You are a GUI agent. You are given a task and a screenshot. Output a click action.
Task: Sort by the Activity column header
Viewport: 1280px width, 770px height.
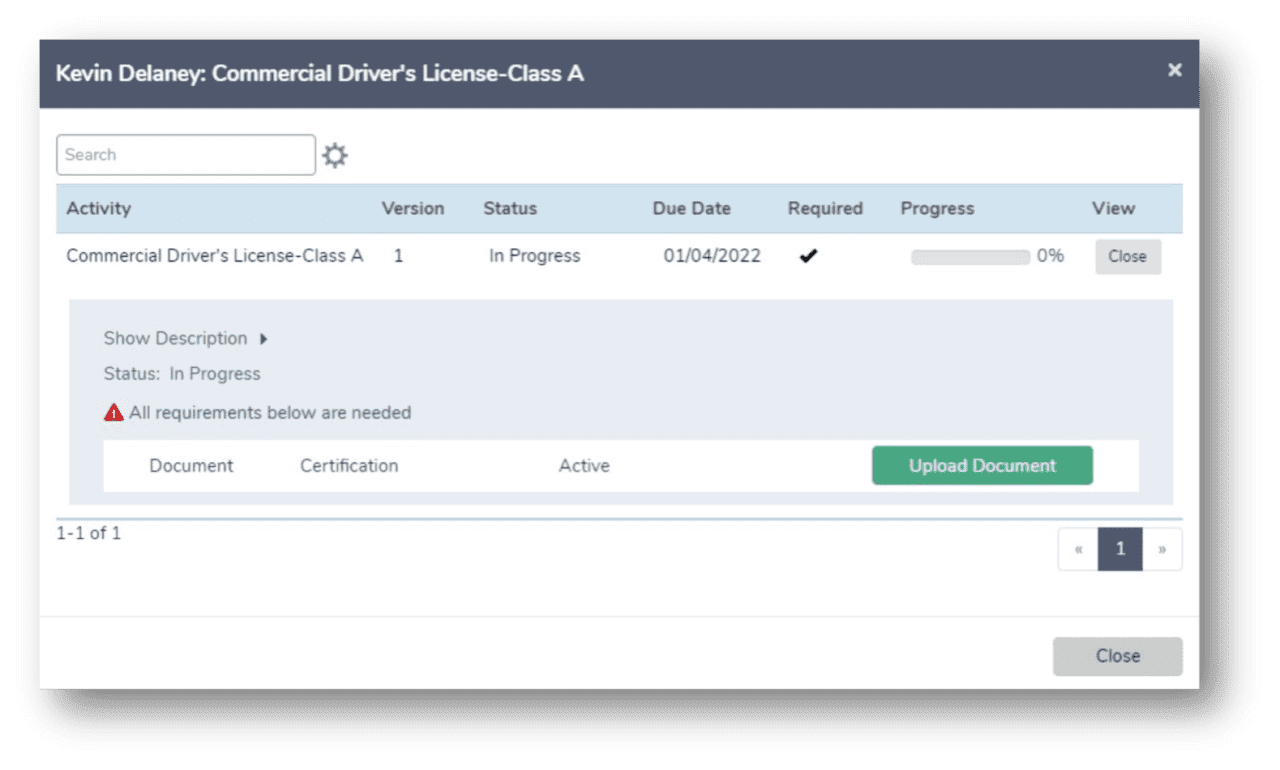(99, 208)
